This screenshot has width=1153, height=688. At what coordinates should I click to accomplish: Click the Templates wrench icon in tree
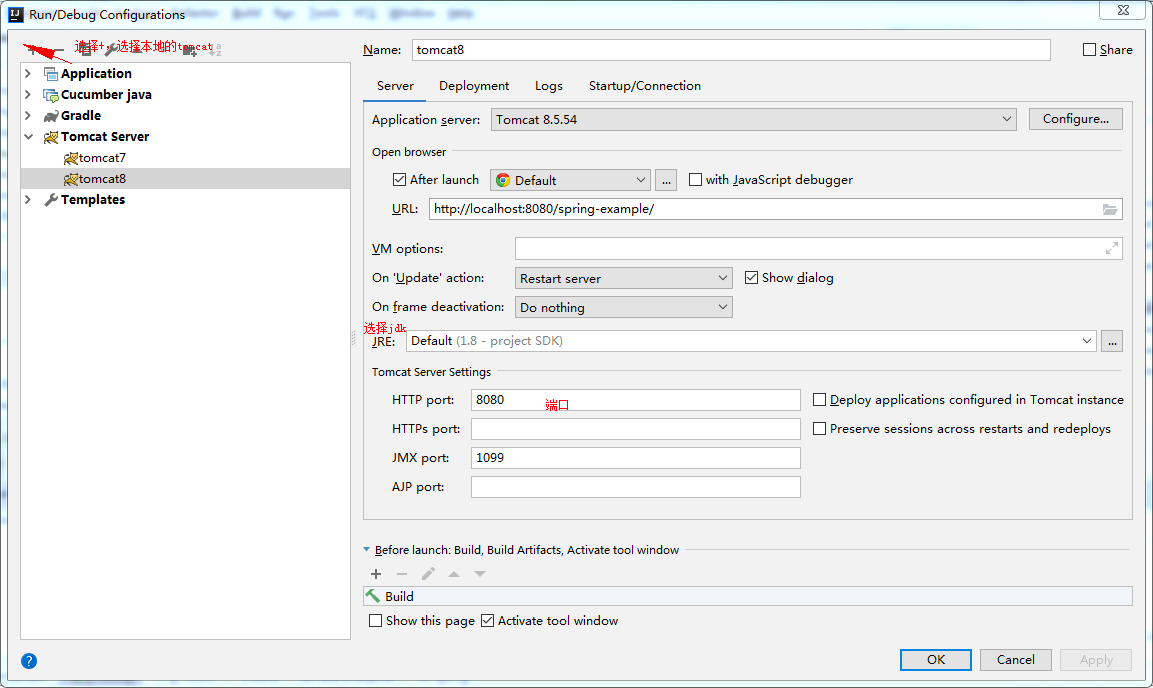[x=51, y=200]
